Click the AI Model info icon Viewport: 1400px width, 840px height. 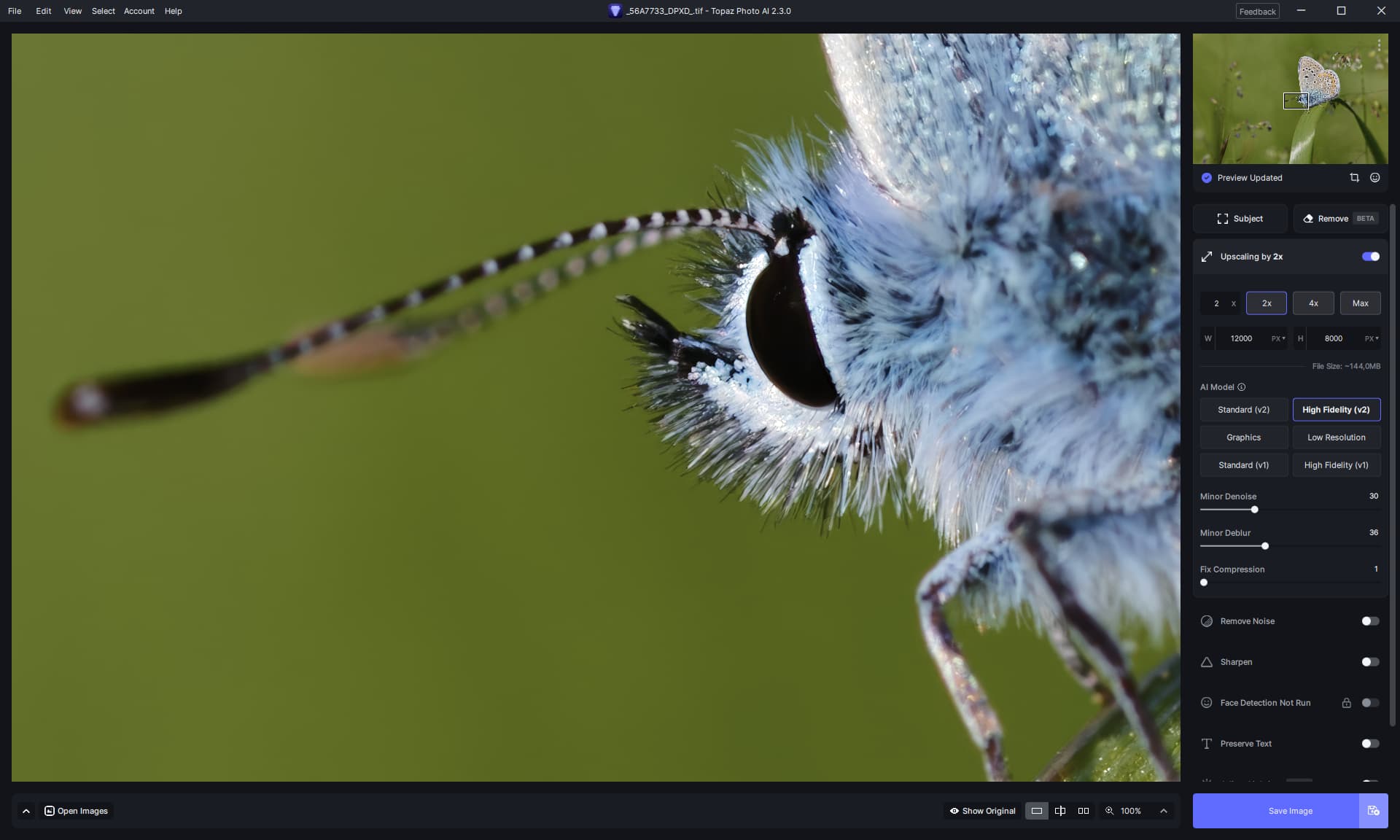tap(1242, 387)
